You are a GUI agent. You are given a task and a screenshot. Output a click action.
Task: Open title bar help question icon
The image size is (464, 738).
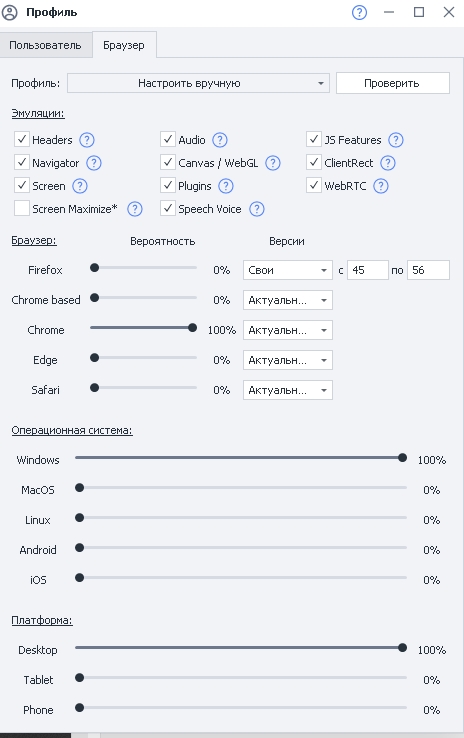(360, 12)
